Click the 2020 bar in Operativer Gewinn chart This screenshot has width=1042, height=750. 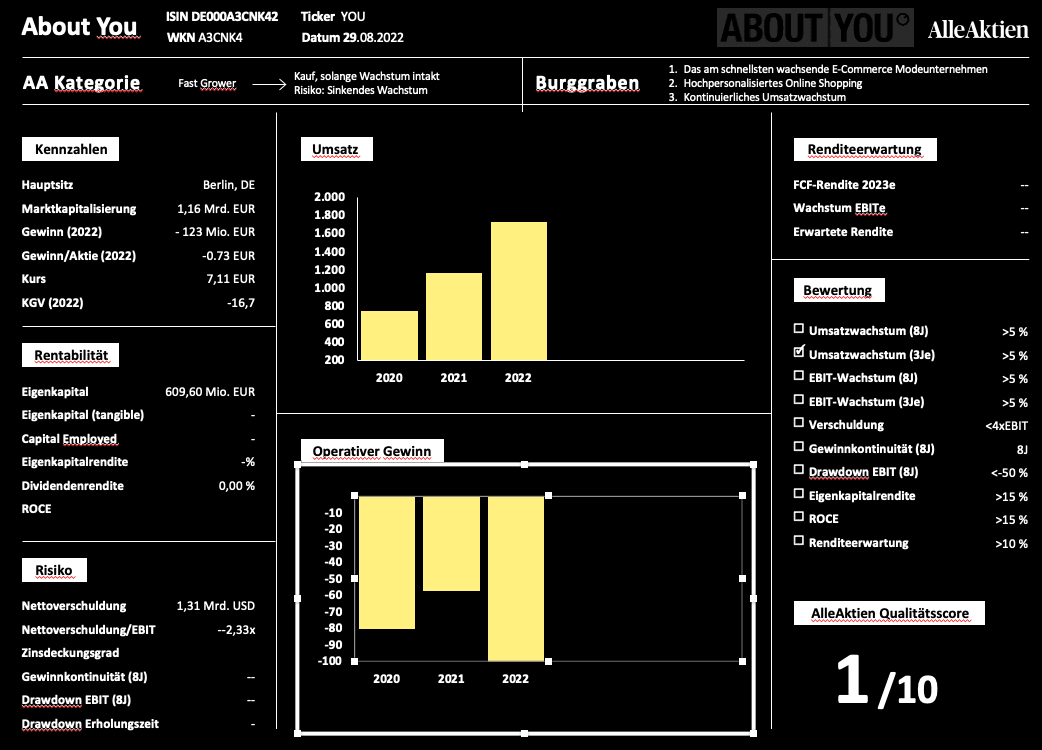(387, 562)
